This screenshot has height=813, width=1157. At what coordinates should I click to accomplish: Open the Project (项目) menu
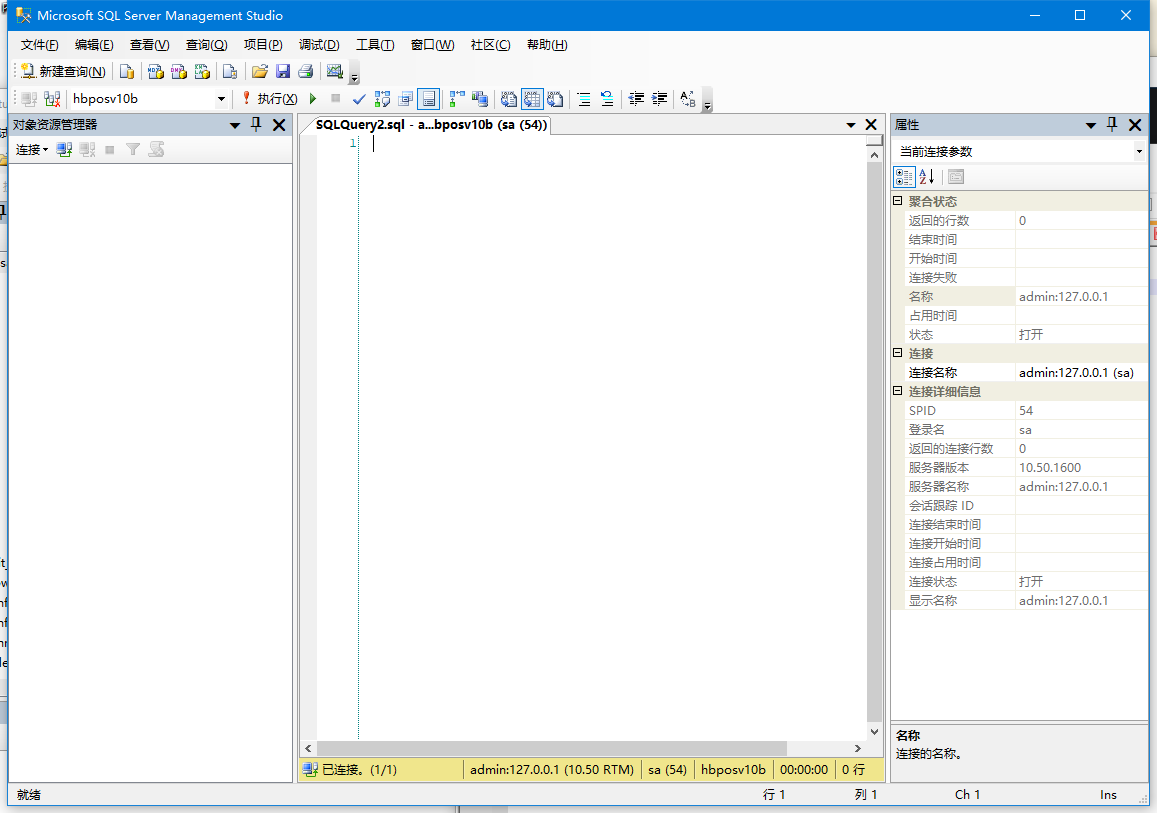pyautogui.click(x=263, y=45)
